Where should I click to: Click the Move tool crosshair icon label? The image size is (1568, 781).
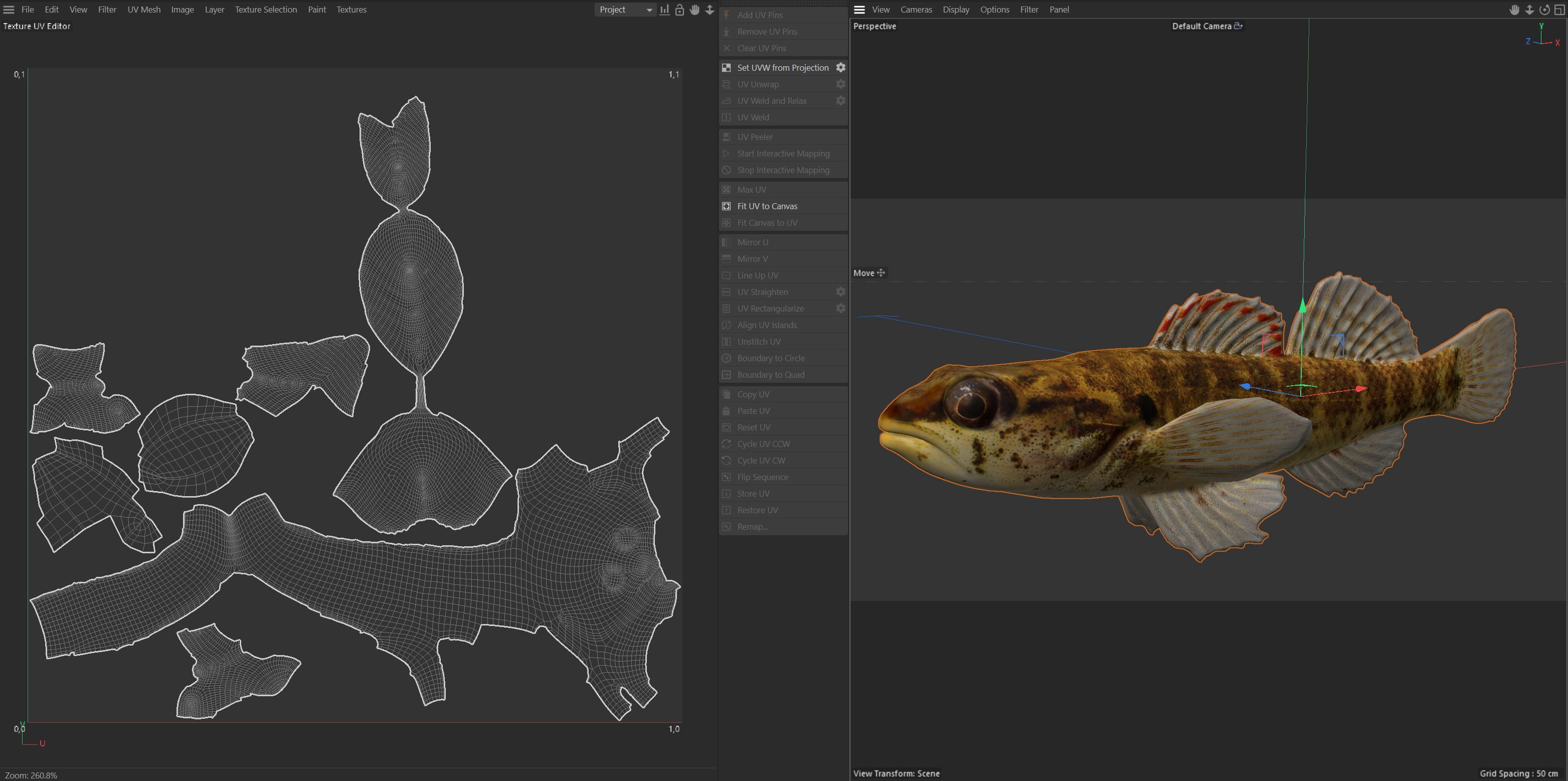tap(881, 273)
